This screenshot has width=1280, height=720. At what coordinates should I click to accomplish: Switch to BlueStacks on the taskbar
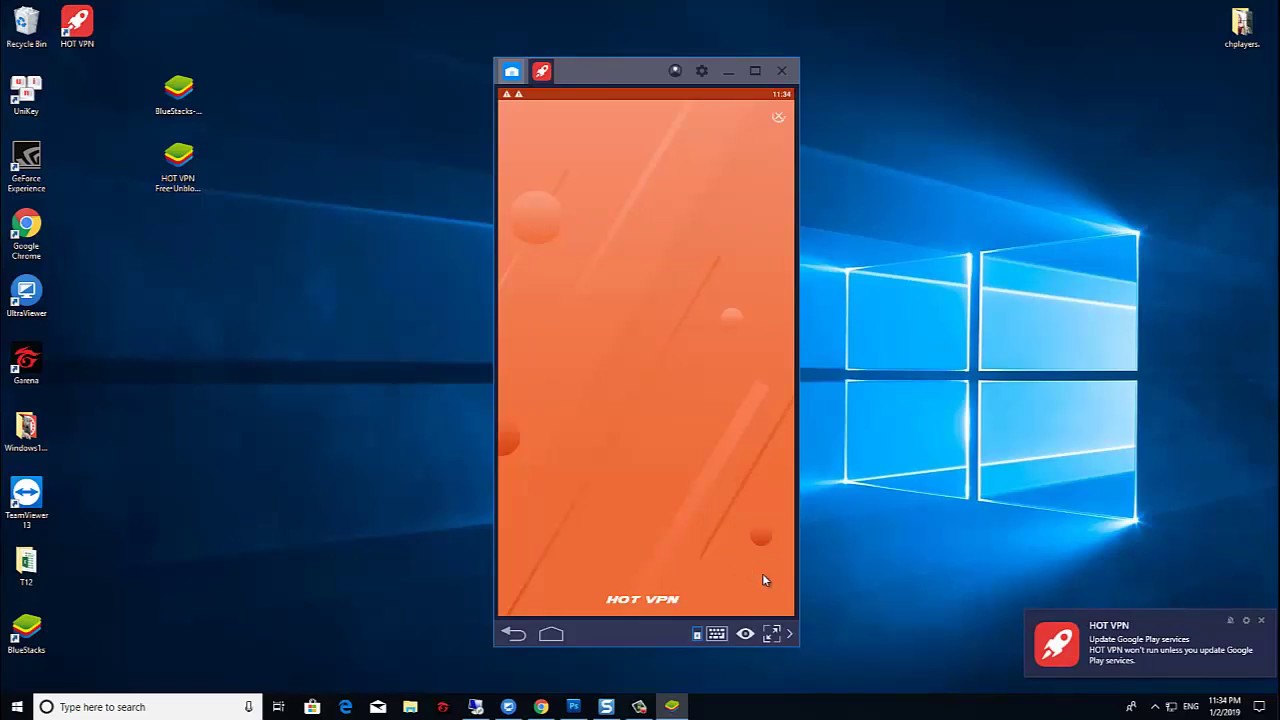tap(672, 707)
